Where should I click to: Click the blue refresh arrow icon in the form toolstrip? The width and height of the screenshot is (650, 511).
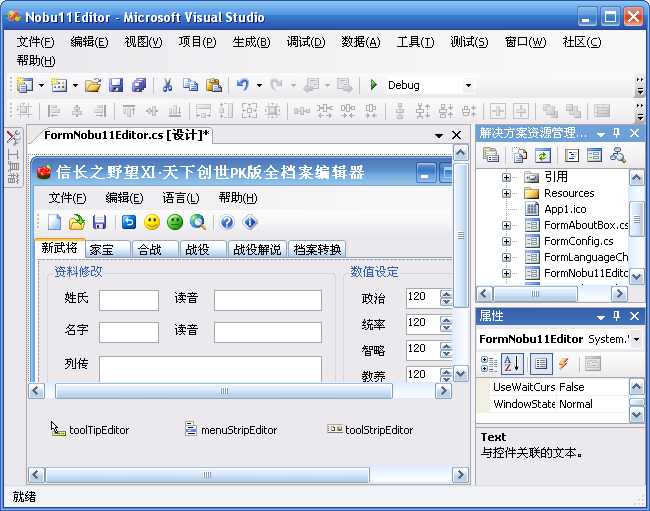129,223
